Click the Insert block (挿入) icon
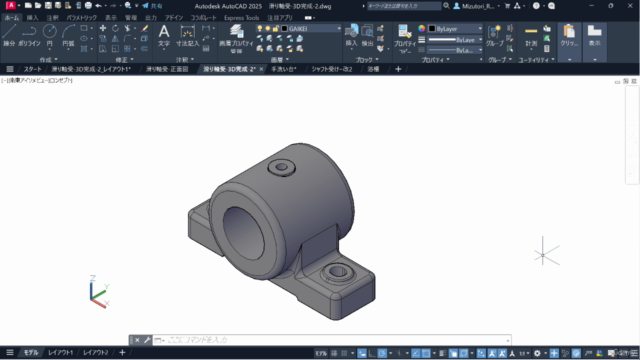The height and width of the screenshot is (360, 640). tap(351, 35)
